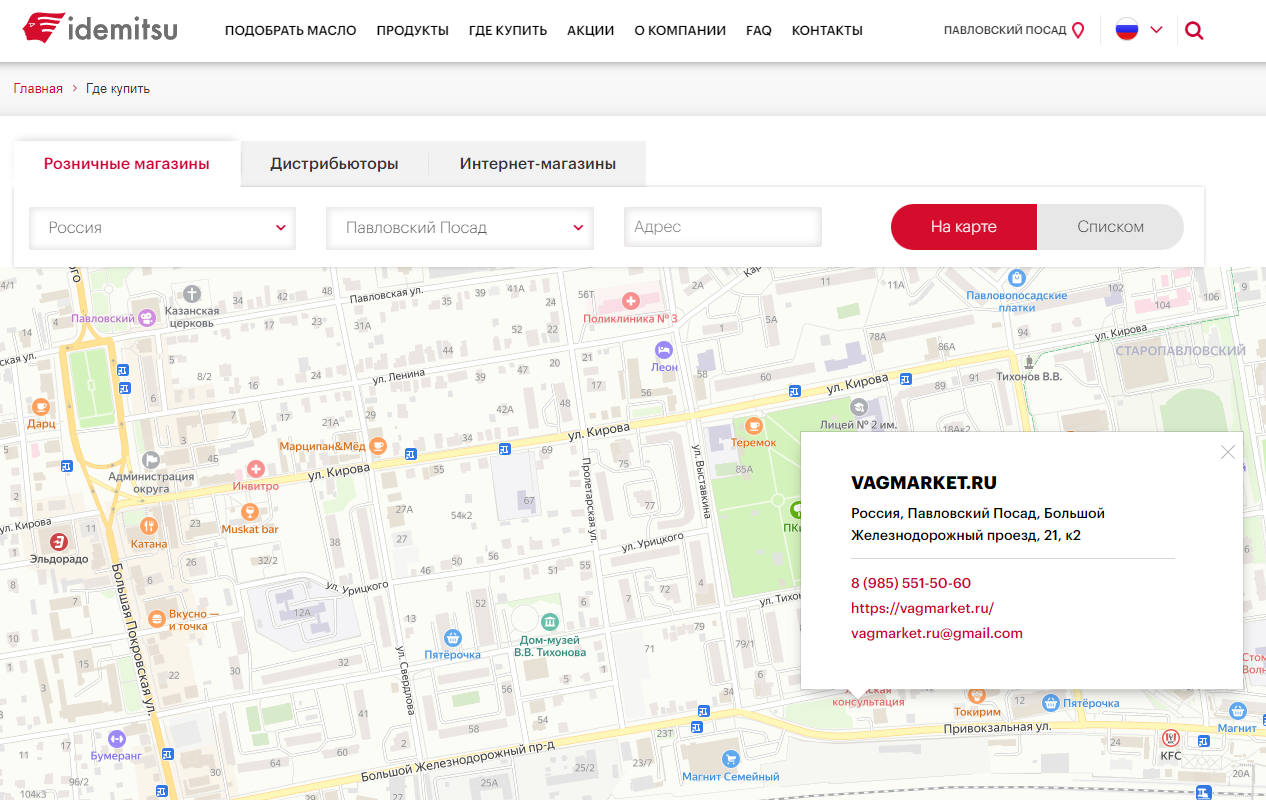The width and height of the screenshot is (1266, 800).
Task: Open the FAQ menu item
Action: pyautogui.click(x=759, y=30)
